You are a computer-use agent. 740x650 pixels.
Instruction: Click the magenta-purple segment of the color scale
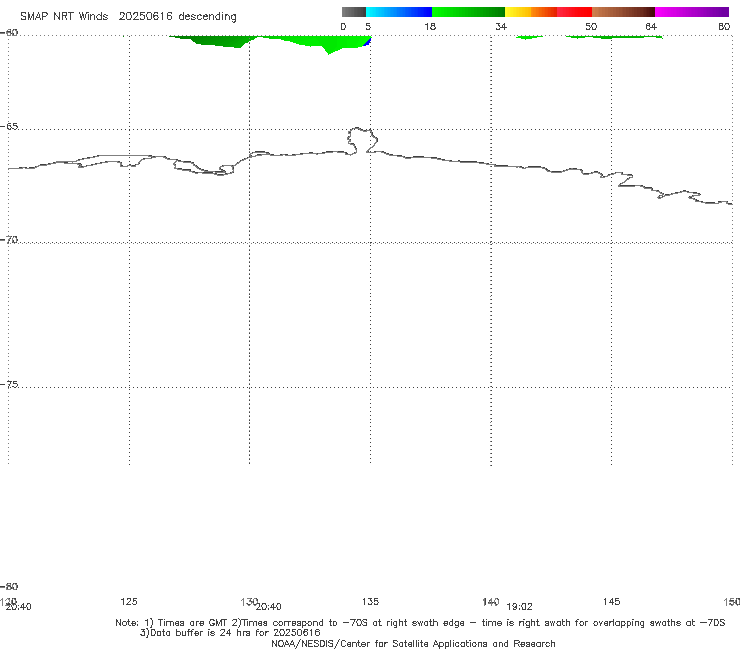coord(692,12)
